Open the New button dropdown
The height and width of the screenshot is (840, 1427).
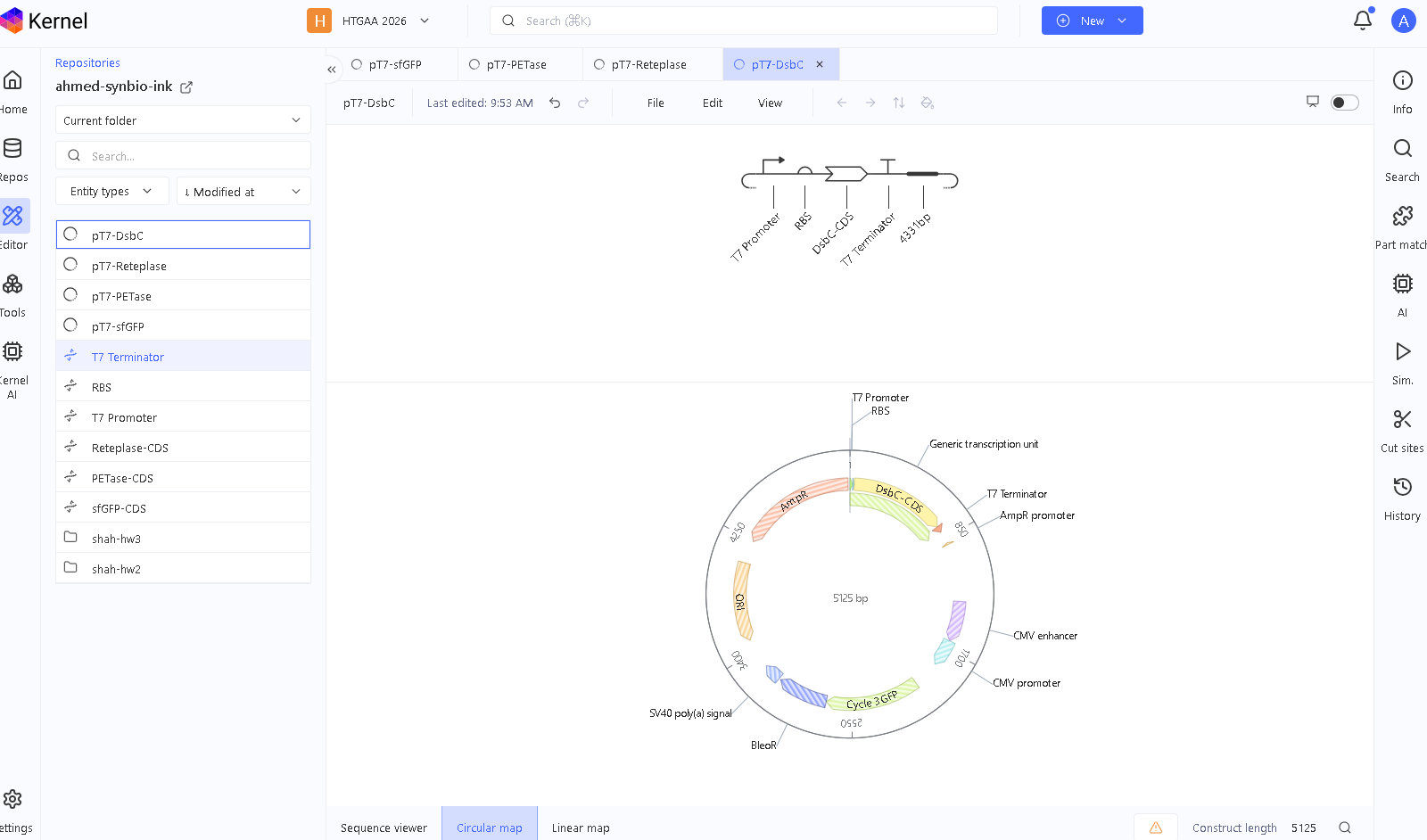pyautogui.click(x=1122, y=21)
